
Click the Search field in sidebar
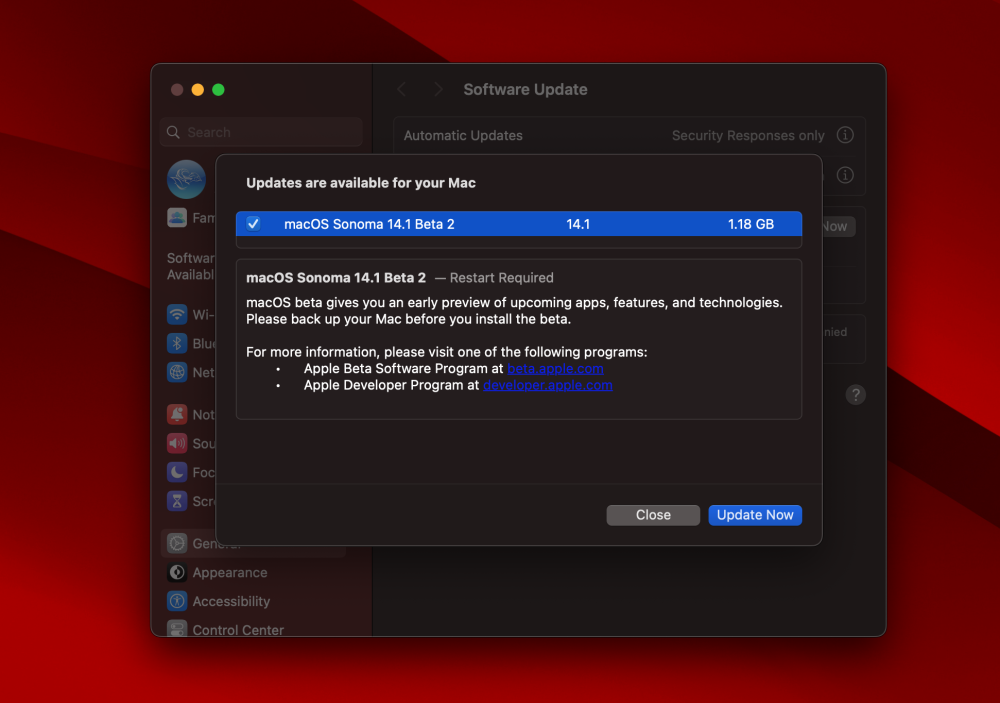pyautogui.click(x=261, y=132)
